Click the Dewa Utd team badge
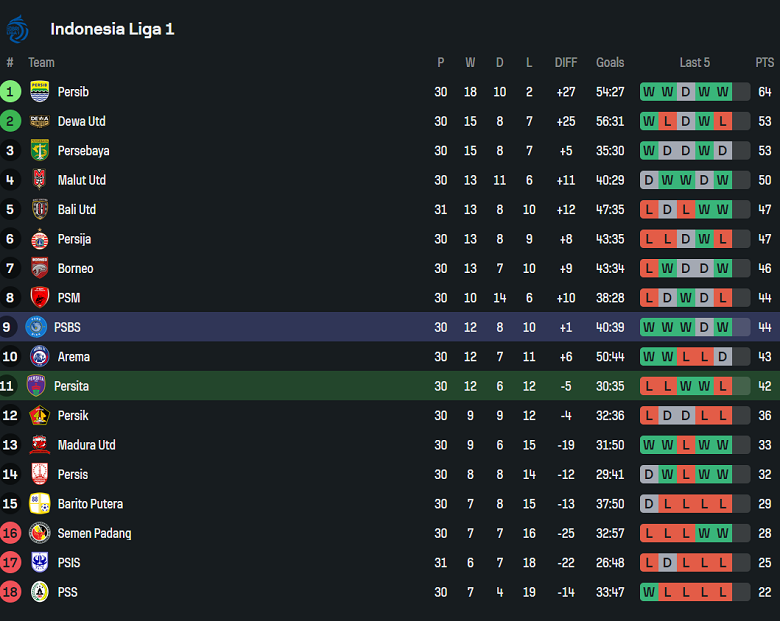Image resolution: width=780 pixels, height=621 pixels. [x=40, y=121]
